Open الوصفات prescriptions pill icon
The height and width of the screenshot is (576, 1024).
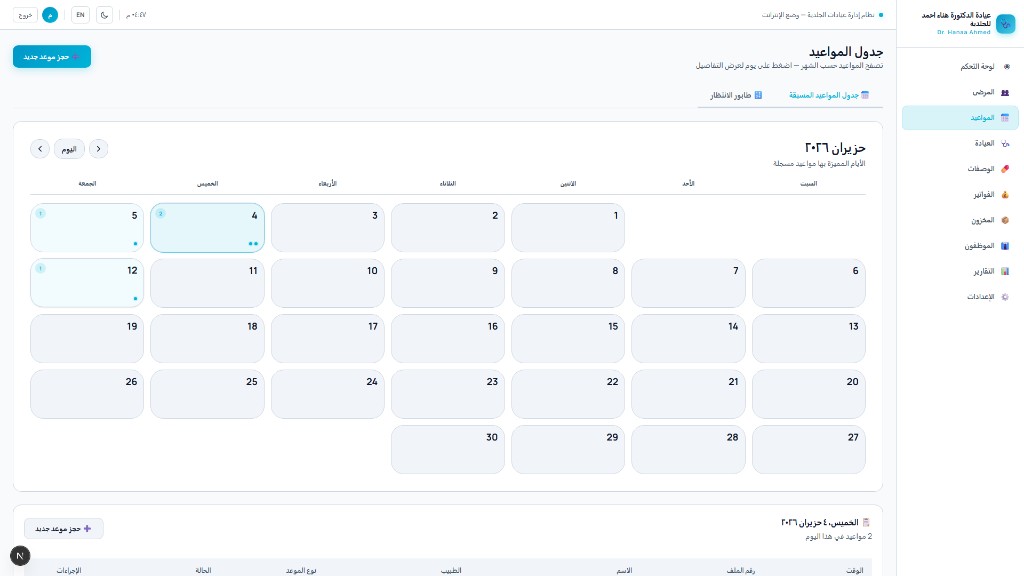(1005, 168)
